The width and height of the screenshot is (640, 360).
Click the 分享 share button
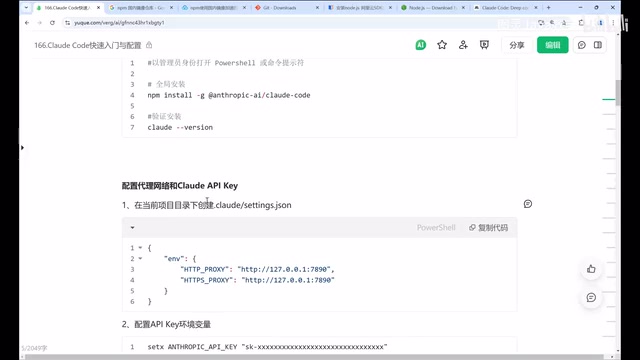click(x=516, y=45)
